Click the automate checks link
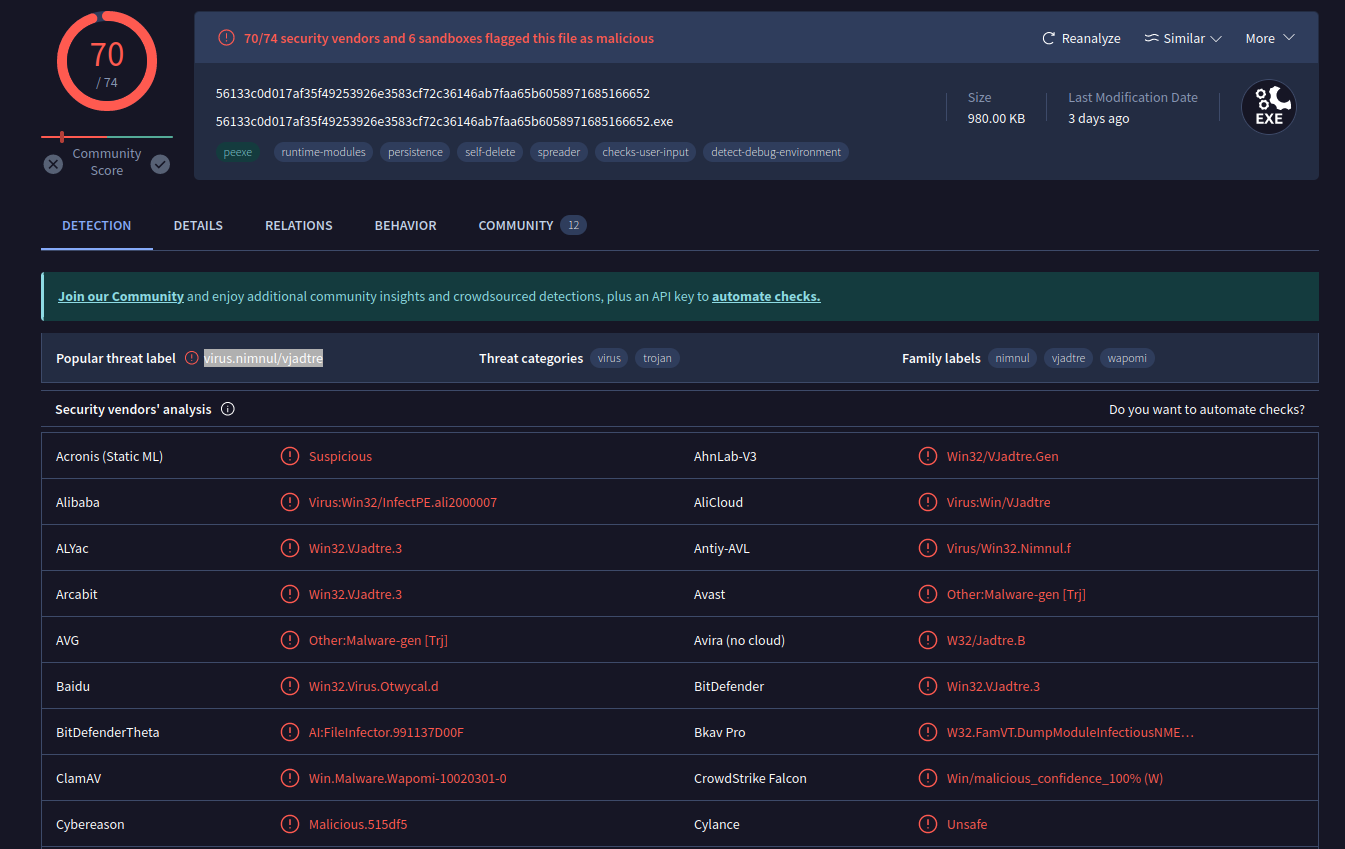1345x849 pixels. coord(766,297)
